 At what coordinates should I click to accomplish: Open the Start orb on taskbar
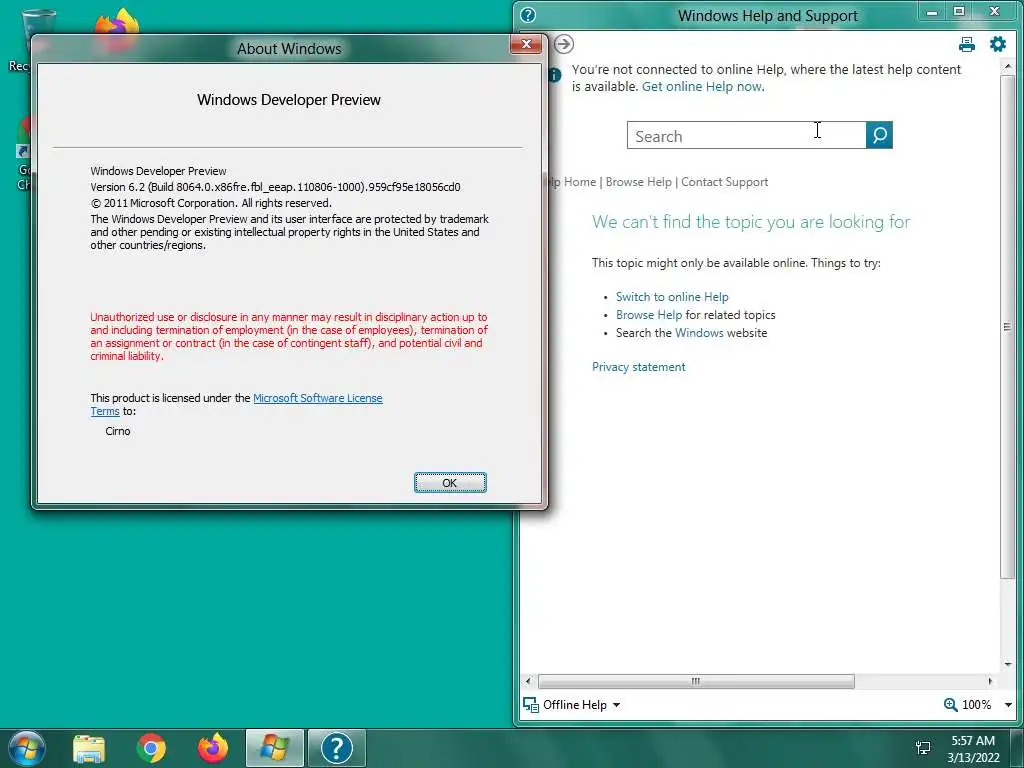point(27,748)
